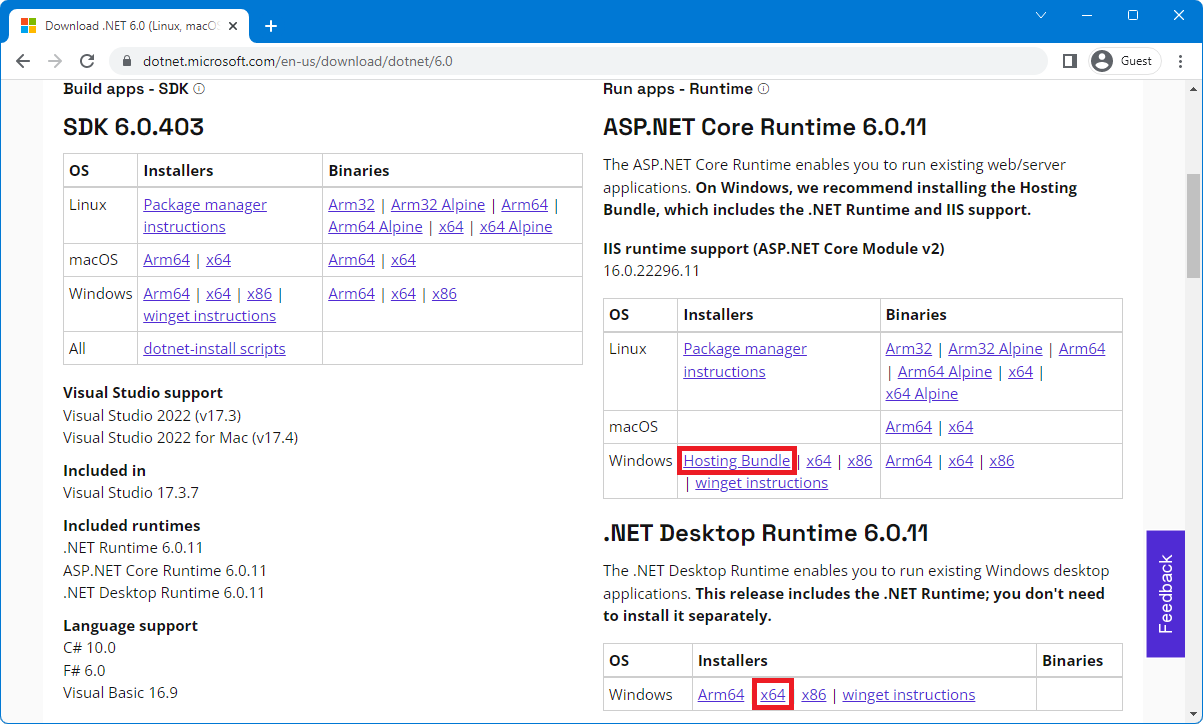Download SDK Linux Arm64 Alpine binaries
This screenshot has width=1203, height=724.
coord(375,226)
